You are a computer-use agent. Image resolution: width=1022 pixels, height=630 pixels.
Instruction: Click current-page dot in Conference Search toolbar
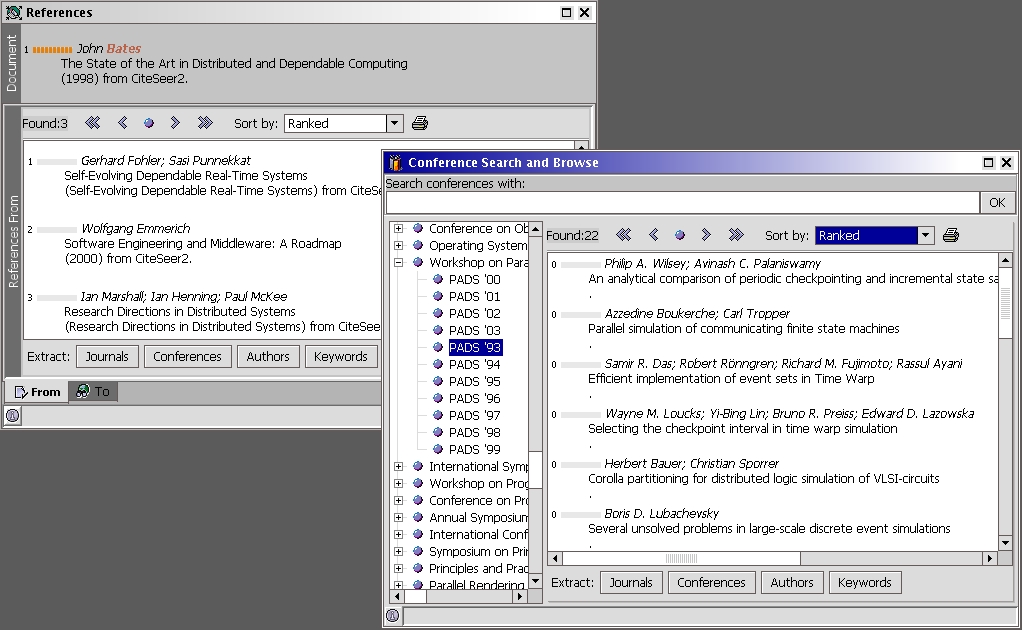(x=680, y=235)
